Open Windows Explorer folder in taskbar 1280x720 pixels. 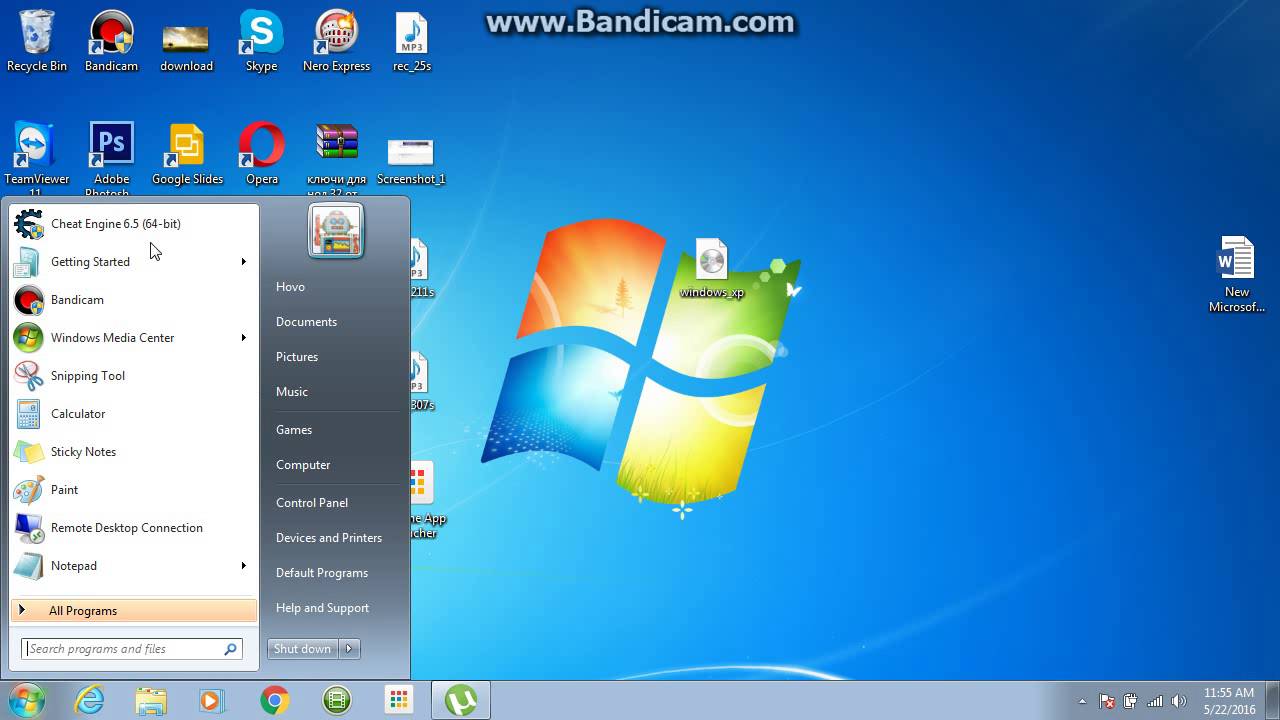click(151, 701)
